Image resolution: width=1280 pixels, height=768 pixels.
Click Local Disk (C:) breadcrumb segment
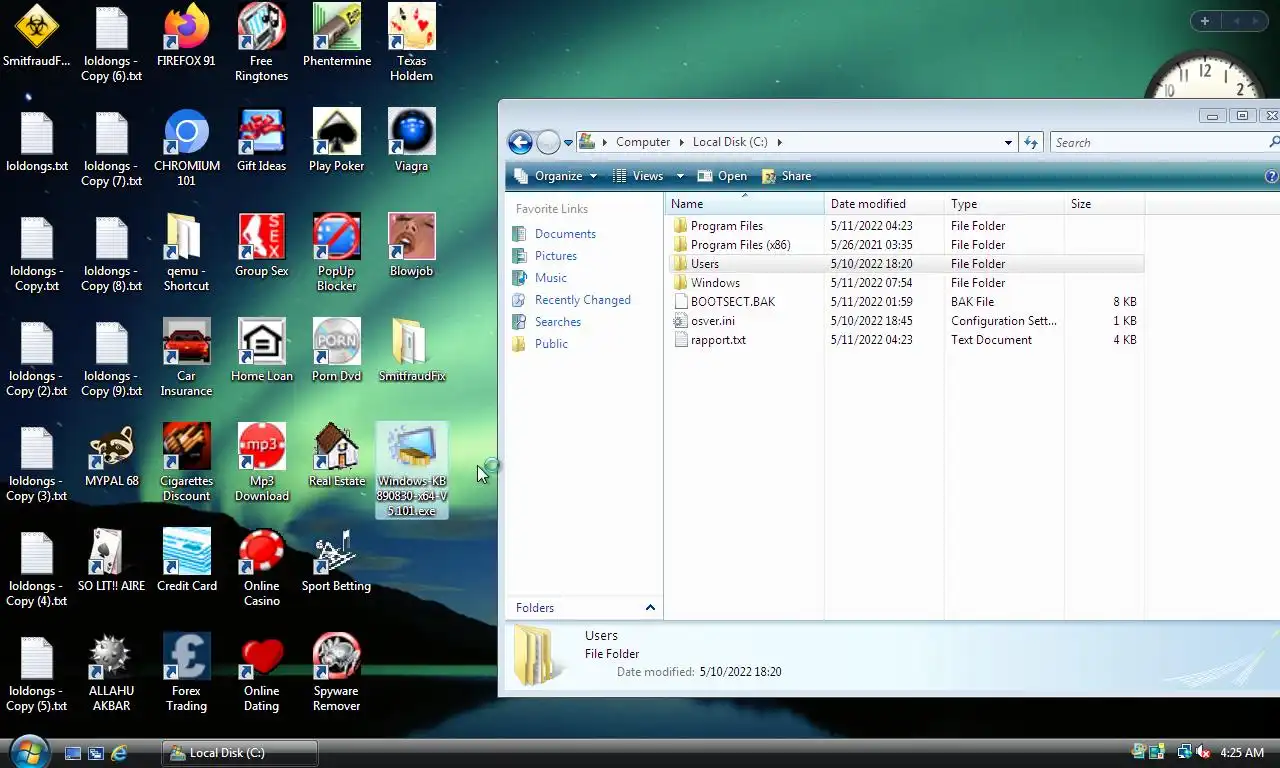tap(730, 142)
